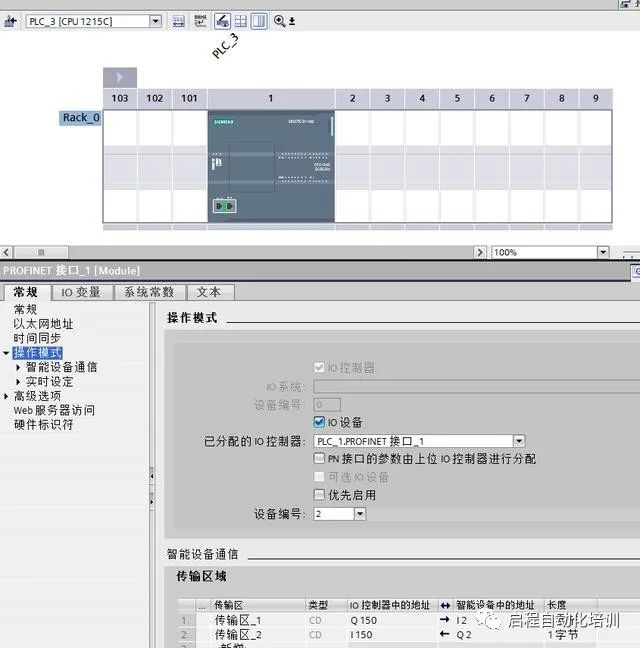Click the show address labels toolbar icon
This screenshot has width=640, height=648.
pyautogui.click(x=178, y=21)
